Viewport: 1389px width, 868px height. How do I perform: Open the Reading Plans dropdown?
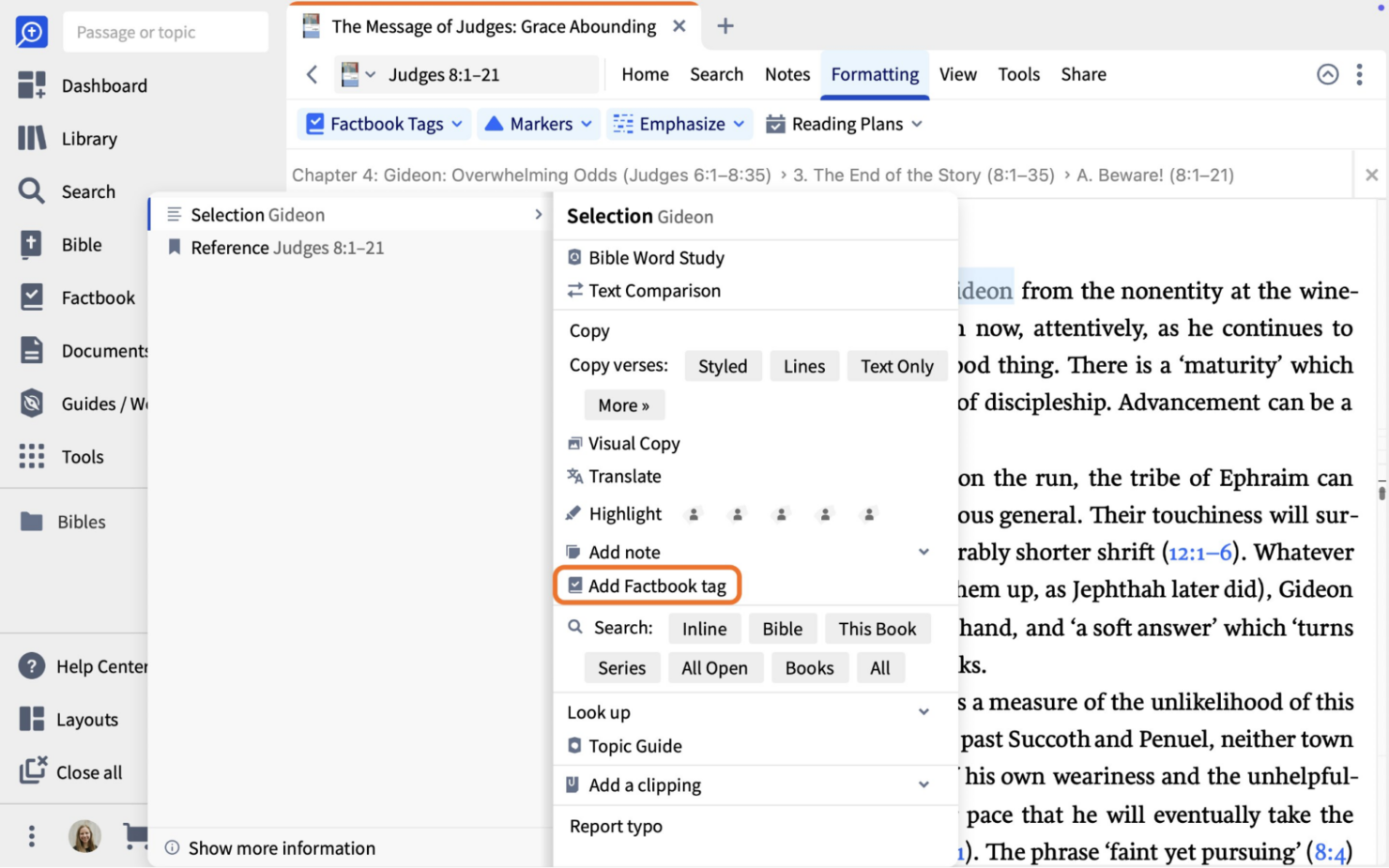click(x=843, y=123)
